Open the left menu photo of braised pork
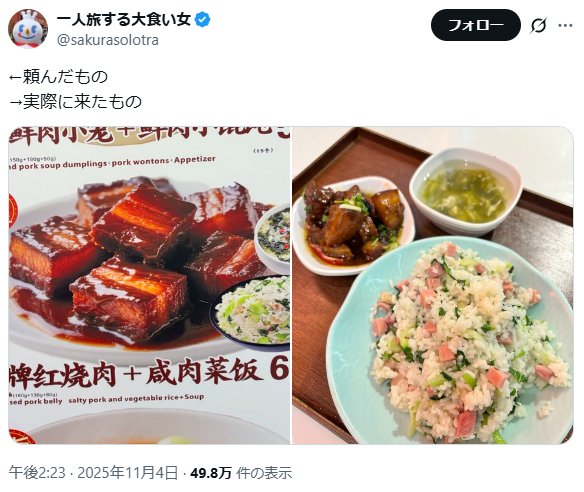The image size is (584, 492). tap(149, 285)
